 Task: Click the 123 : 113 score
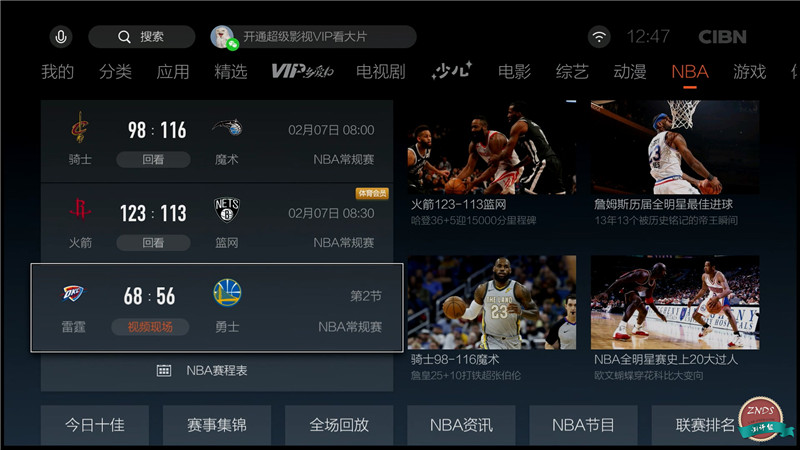(153, 213)
